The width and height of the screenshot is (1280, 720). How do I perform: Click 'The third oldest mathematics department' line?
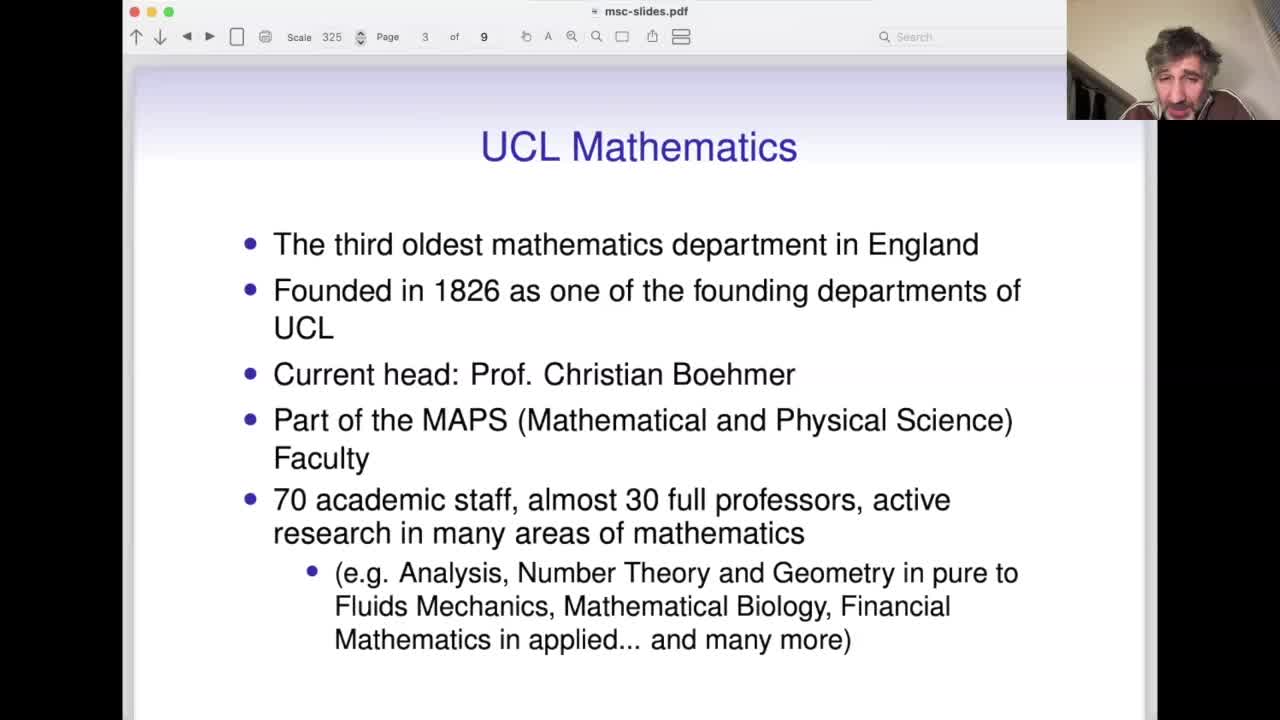click(x=626, y=245)
